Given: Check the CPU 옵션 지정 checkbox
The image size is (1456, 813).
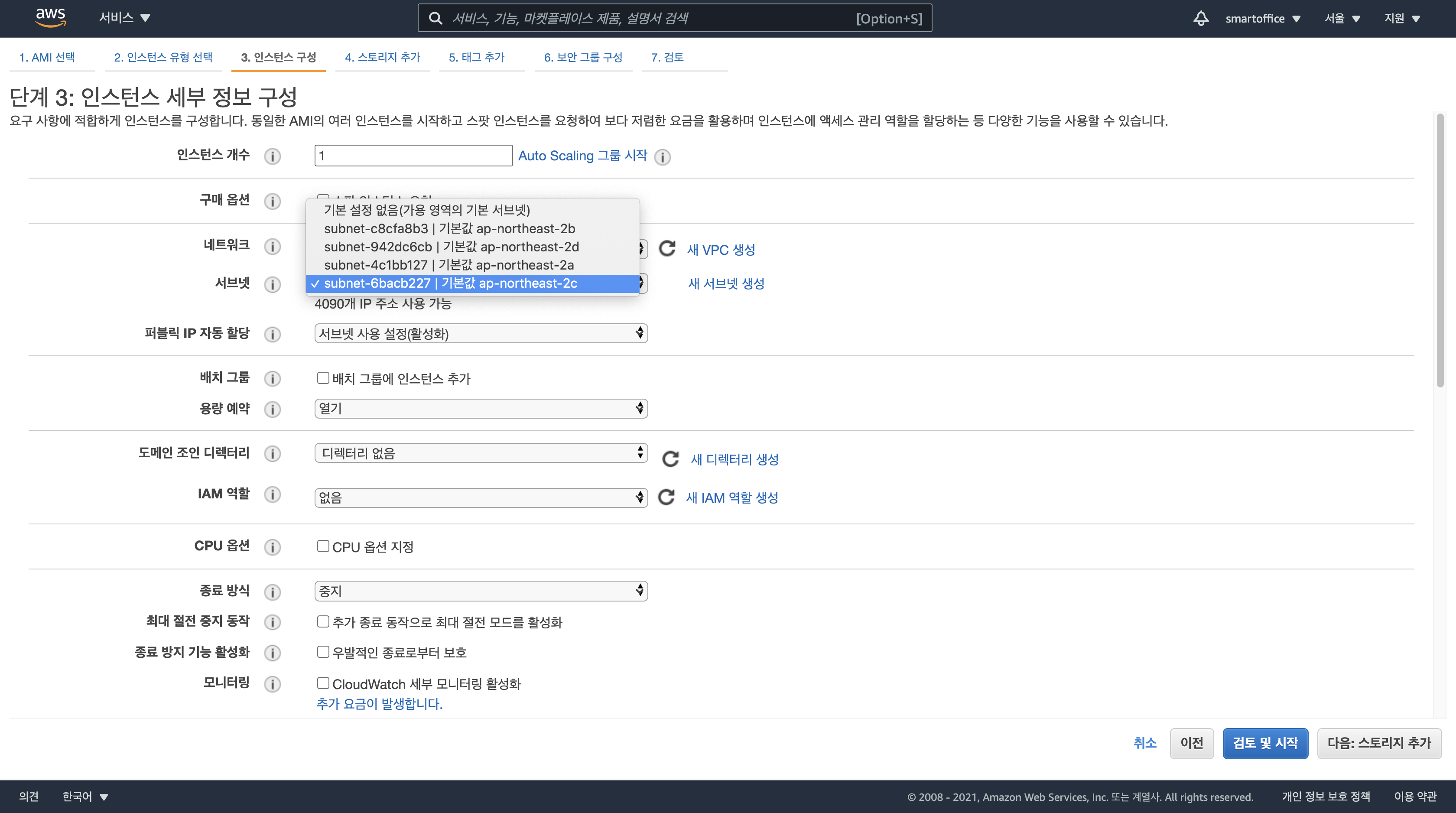Looking at the screenshot, I should 323,546.
